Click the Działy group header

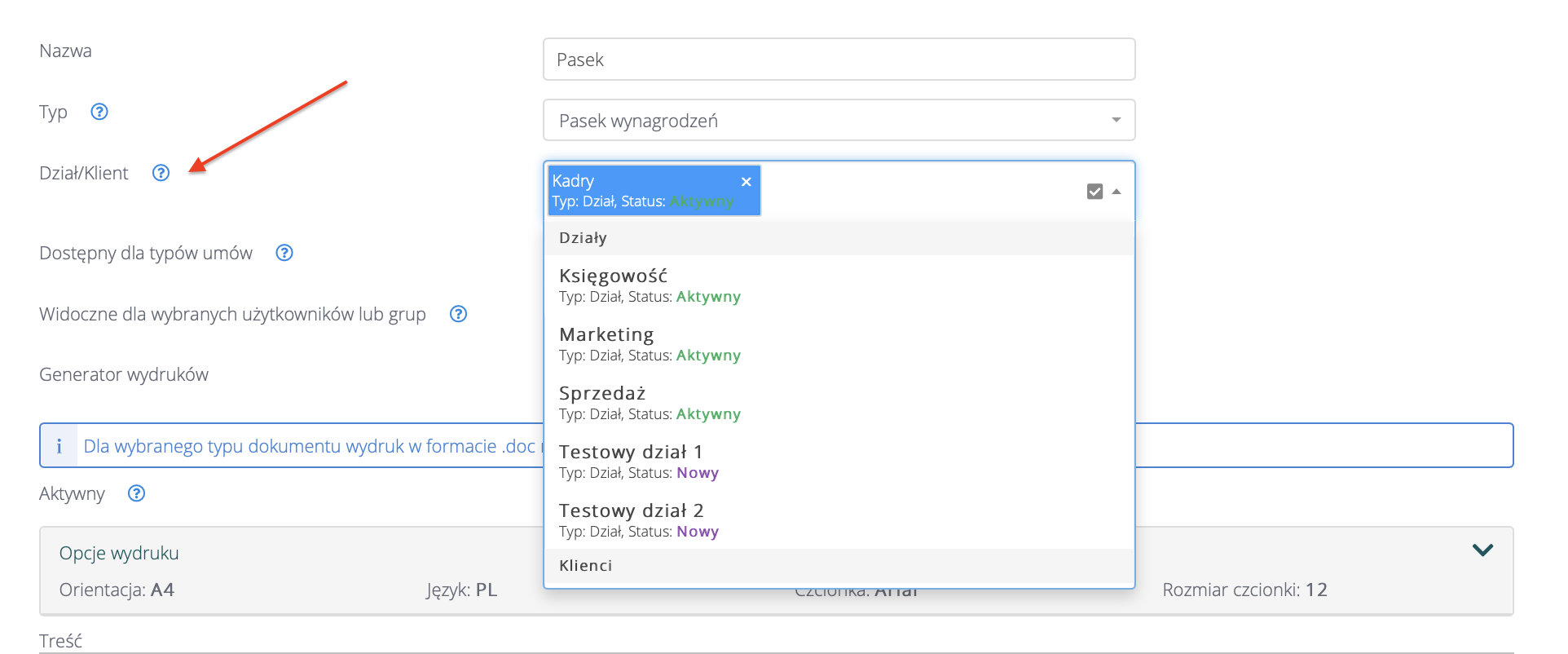[583, 238]
